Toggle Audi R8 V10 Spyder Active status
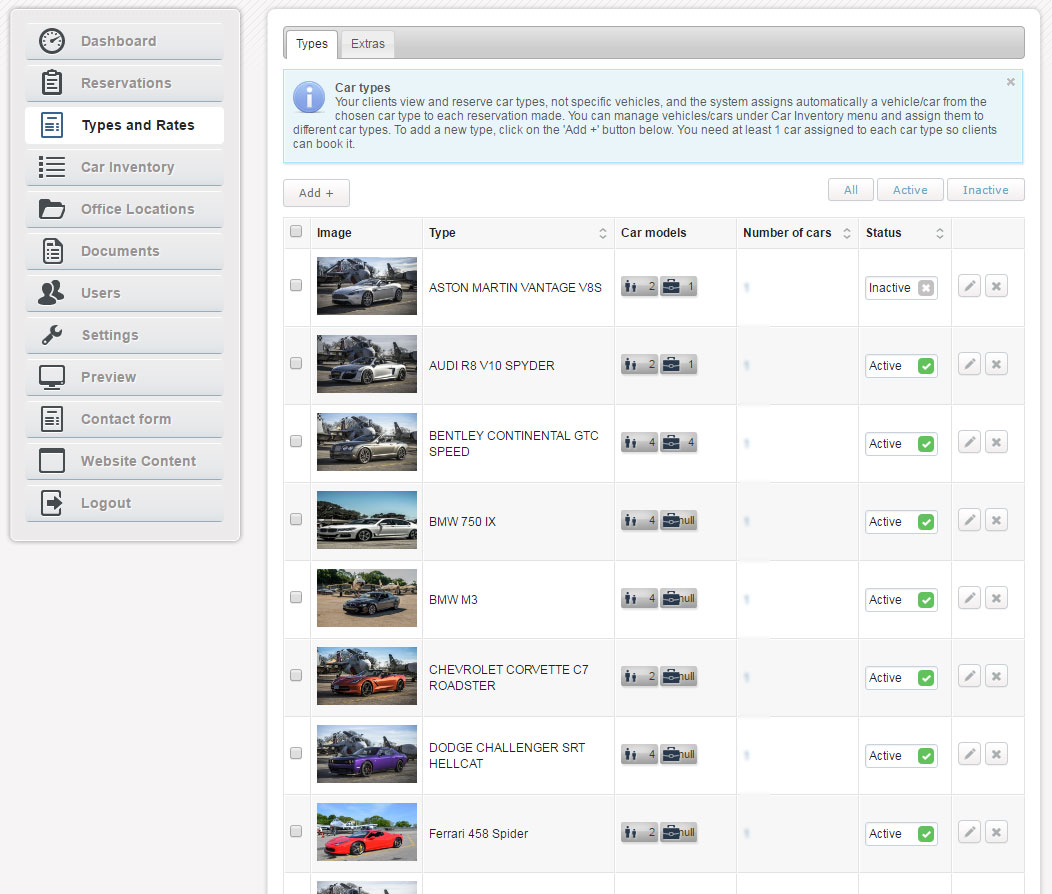Image resolution: width=1052 pixels, height=894 pixels. pyautogui.click(x=901, y=366)
